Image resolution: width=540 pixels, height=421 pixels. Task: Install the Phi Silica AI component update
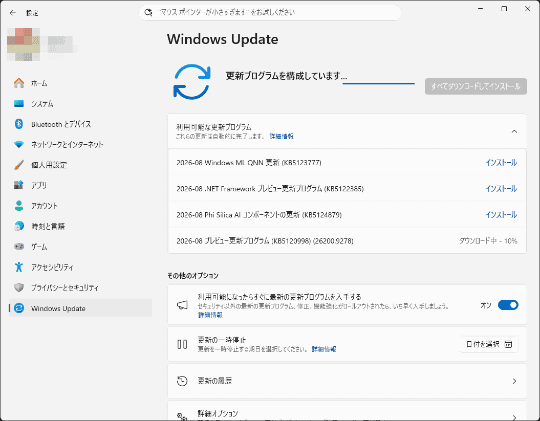point(501,215)
